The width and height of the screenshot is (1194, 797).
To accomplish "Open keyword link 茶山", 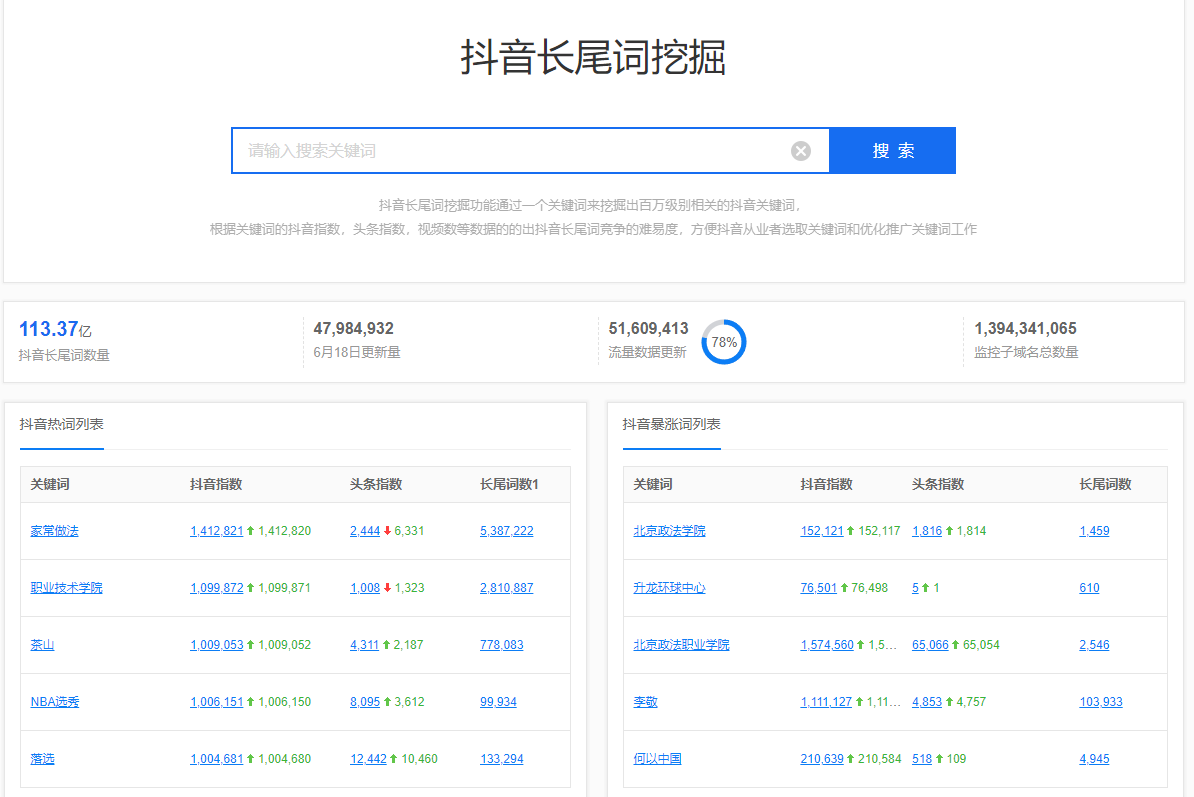I will (x=42, y=645).
